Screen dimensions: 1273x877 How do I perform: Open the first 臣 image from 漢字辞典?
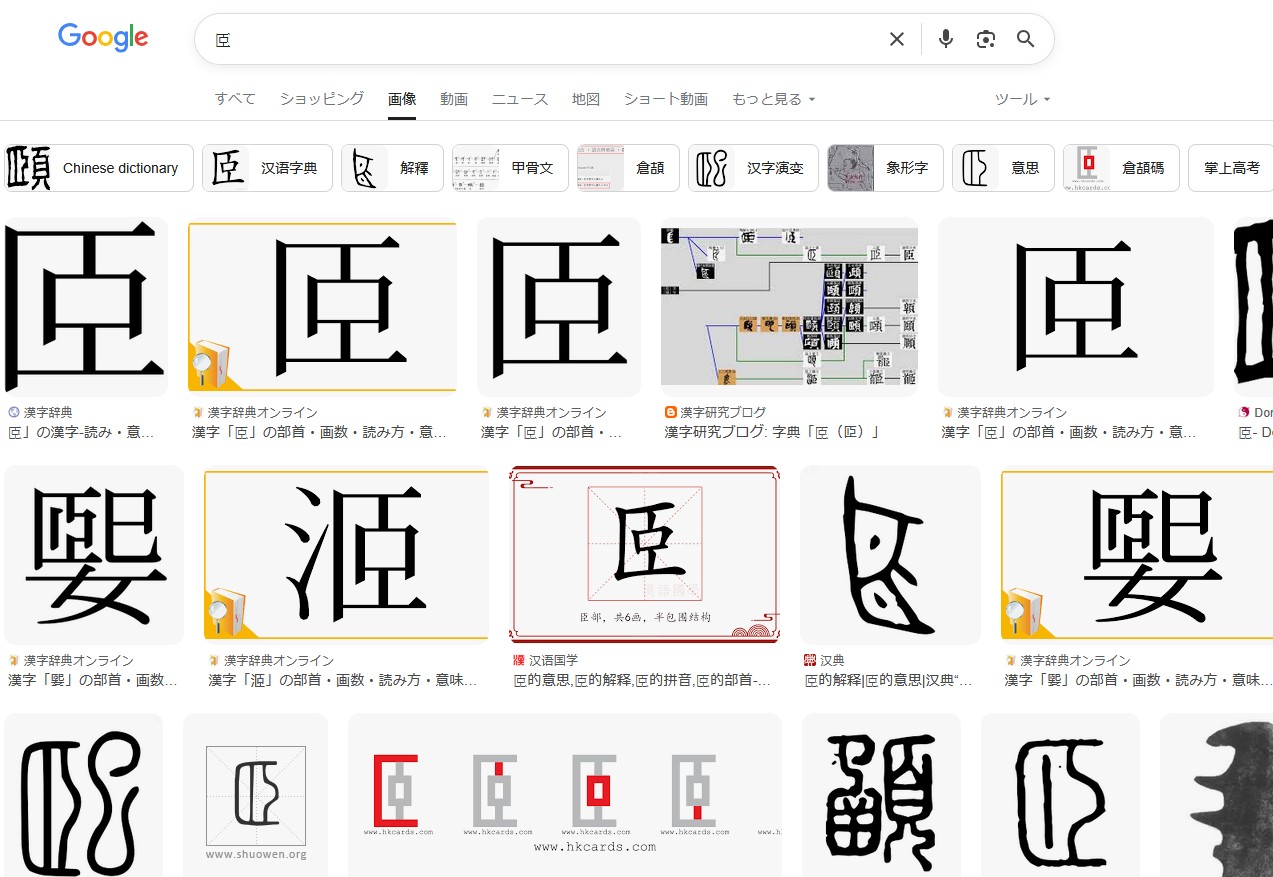coord(86,307)
